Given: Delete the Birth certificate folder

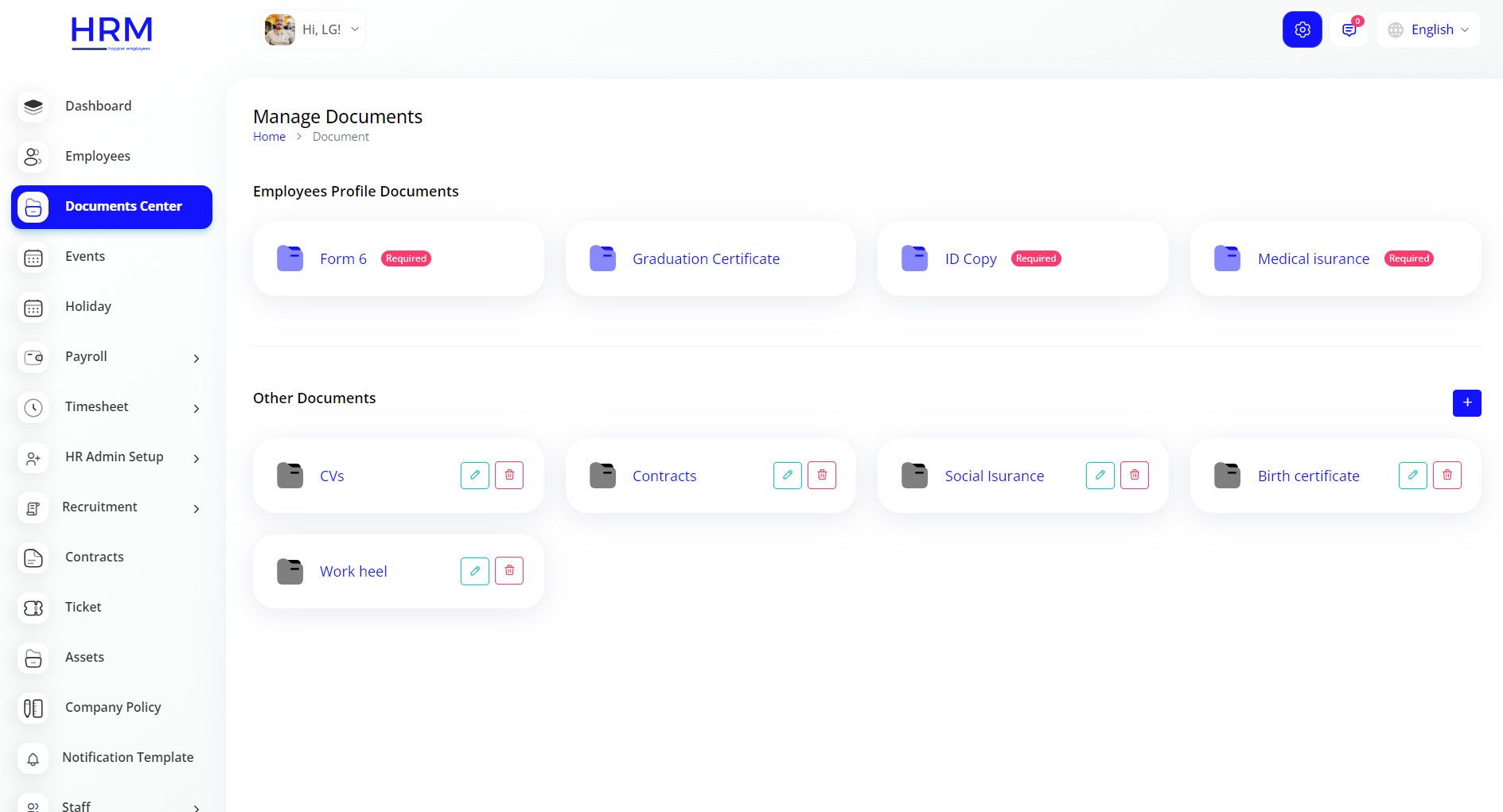Looking at the screenshot, I should tap(1447, 476).
